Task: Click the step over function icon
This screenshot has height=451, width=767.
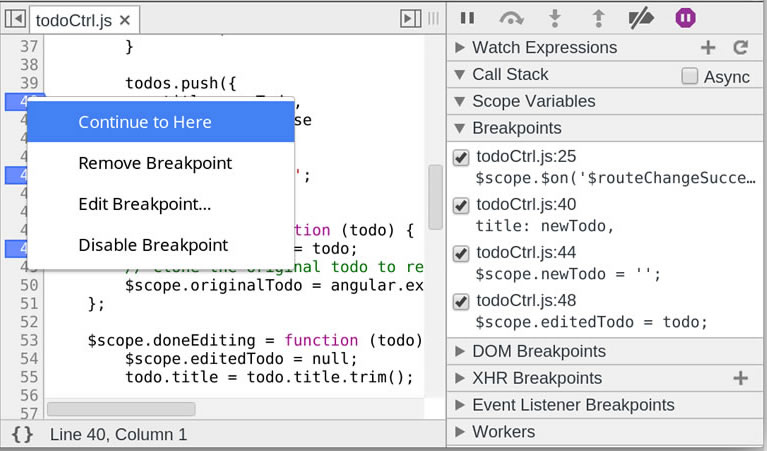Action: 512,18
